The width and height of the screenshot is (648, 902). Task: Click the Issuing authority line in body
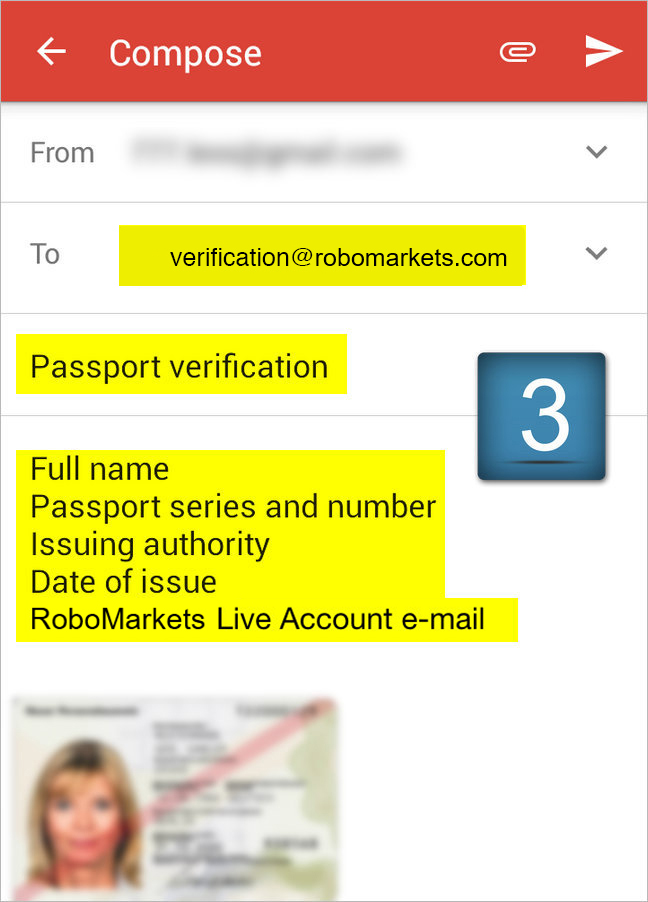[150, 544]
